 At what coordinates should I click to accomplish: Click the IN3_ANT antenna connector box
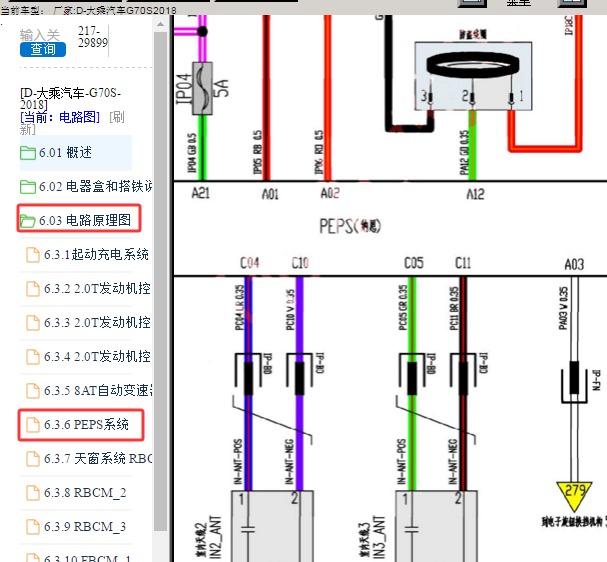(x=436, y=526)
